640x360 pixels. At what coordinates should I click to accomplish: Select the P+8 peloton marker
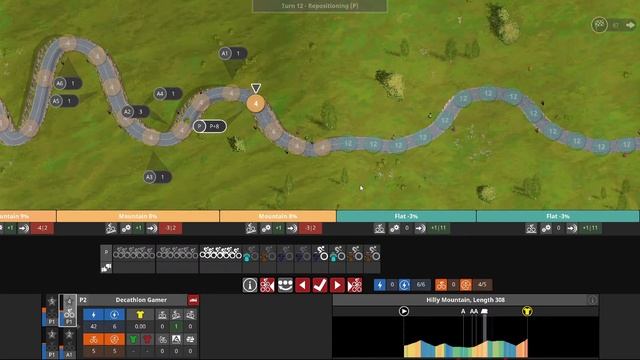pos(210,126)
